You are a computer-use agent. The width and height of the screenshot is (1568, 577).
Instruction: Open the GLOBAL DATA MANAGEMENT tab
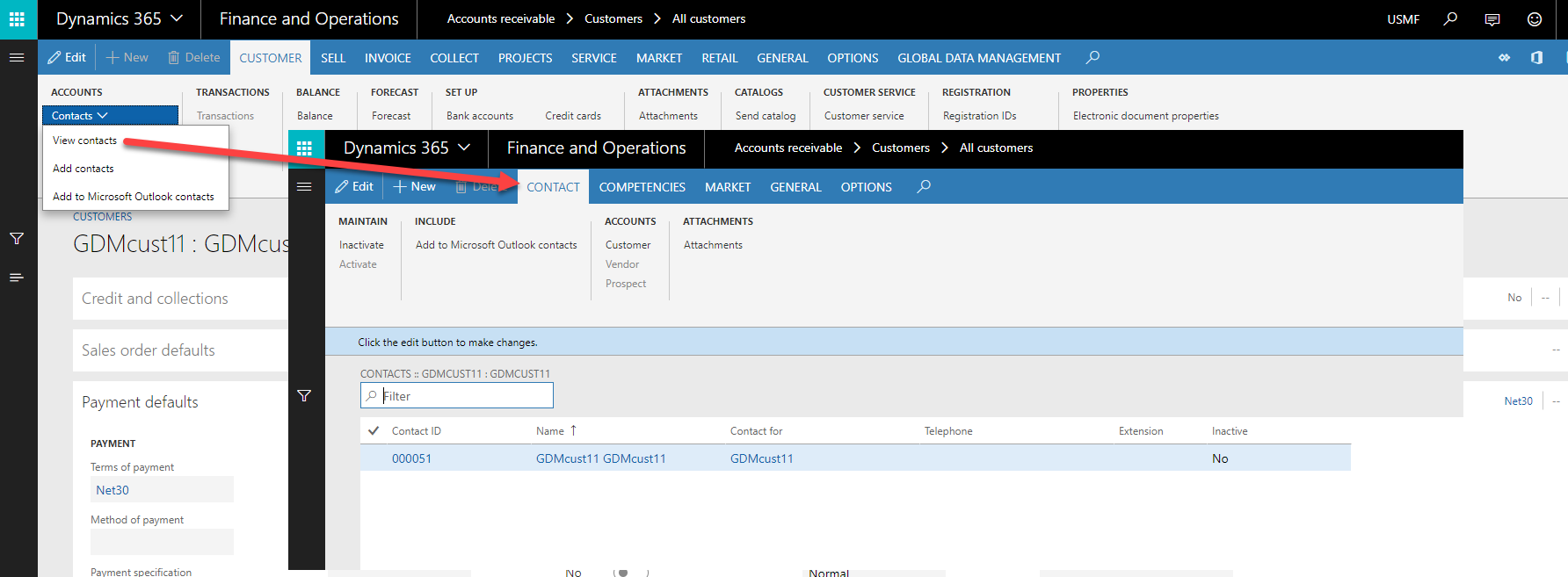pyautogui.click(x=979, y=58)
